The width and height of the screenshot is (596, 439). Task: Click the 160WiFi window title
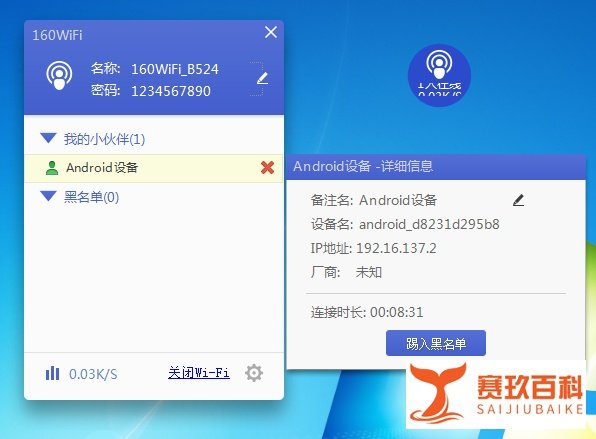tap(57, 35)
